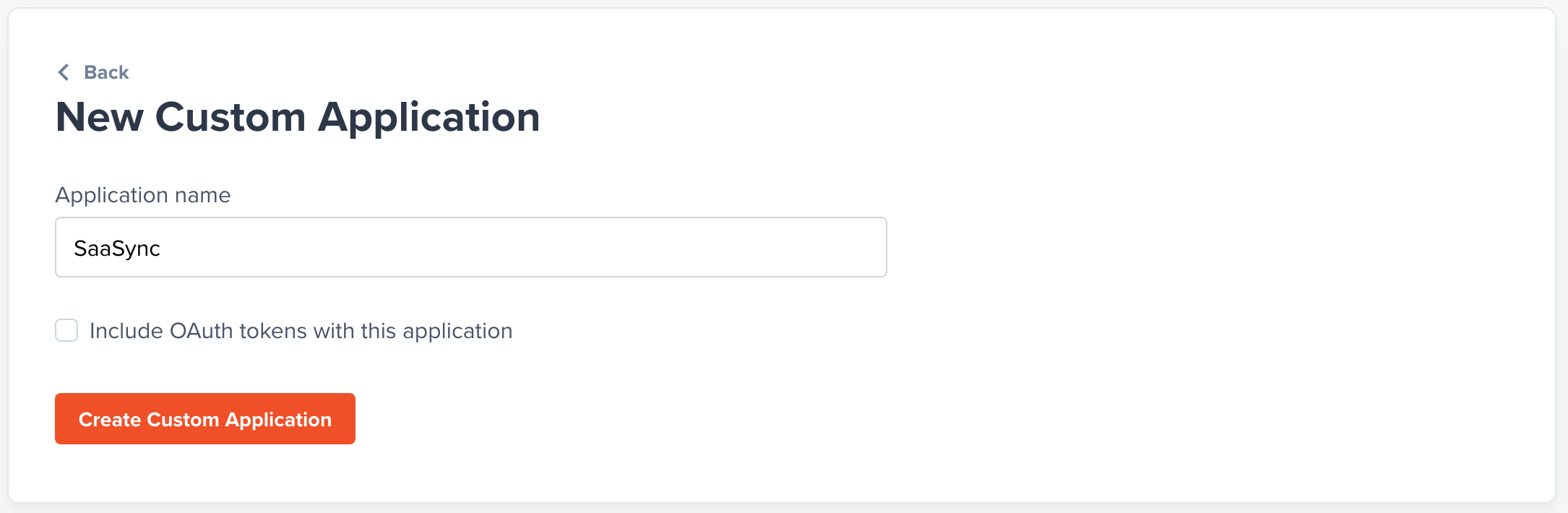The image size is (1568, 513).
Task: Tick the OAuth tokens checkbox square
Action: pyautogui.click(x=66, y=330)
